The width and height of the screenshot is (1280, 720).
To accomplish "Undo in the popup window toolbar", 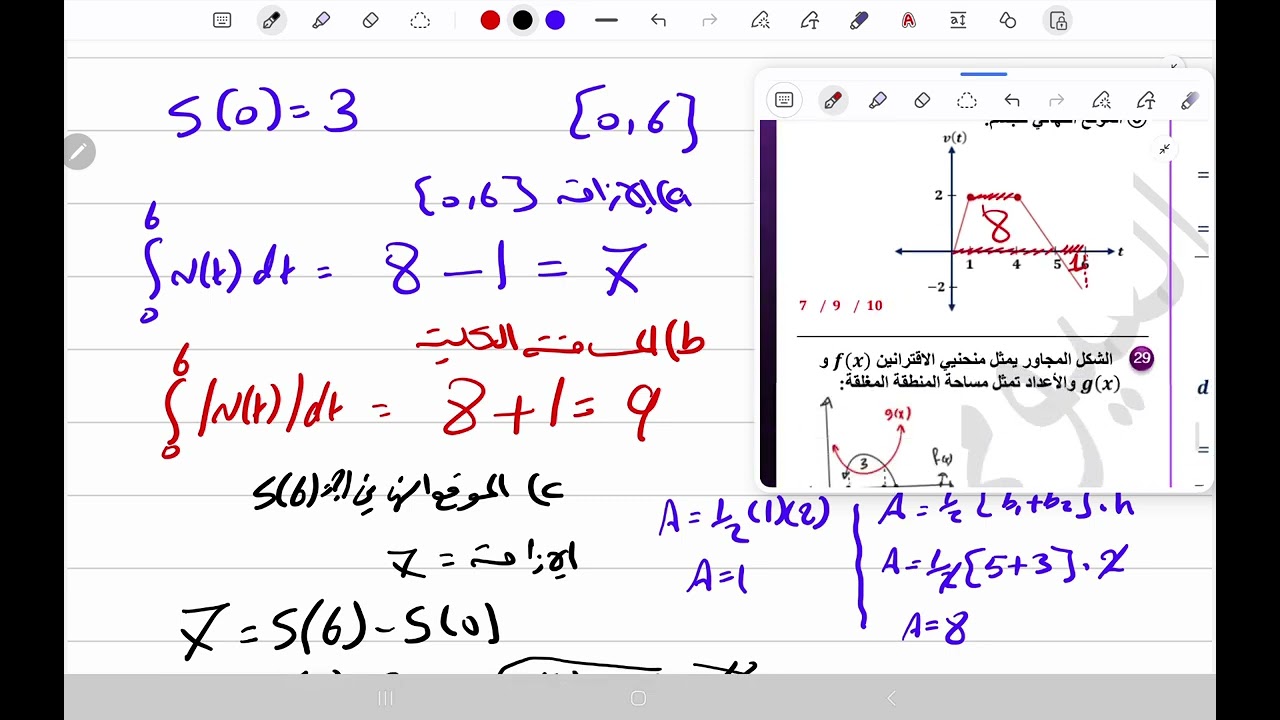I will (x=1012, y=100).
